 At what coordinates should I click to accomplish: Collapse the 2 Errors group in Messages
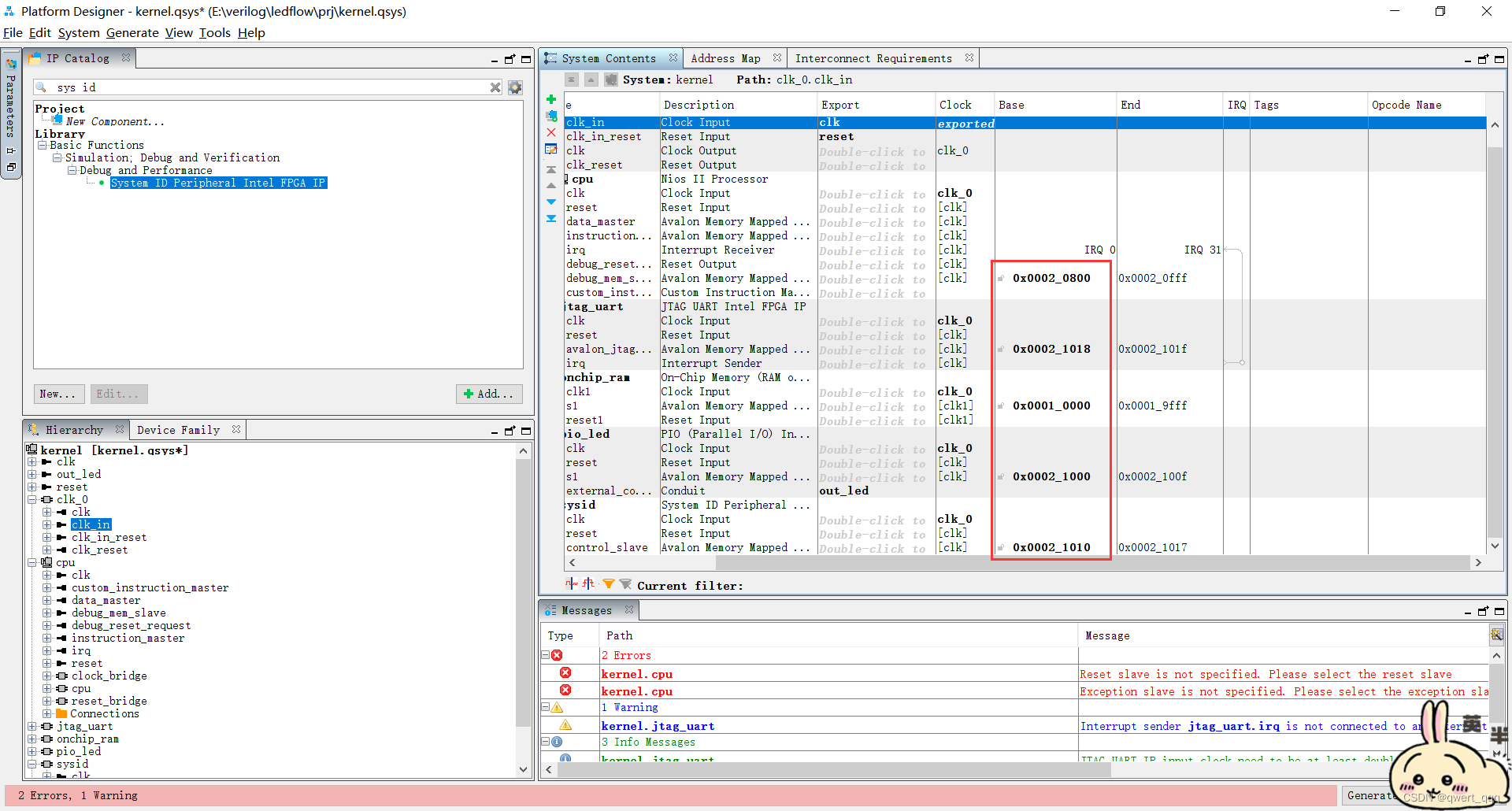click(x=545, y=655)
